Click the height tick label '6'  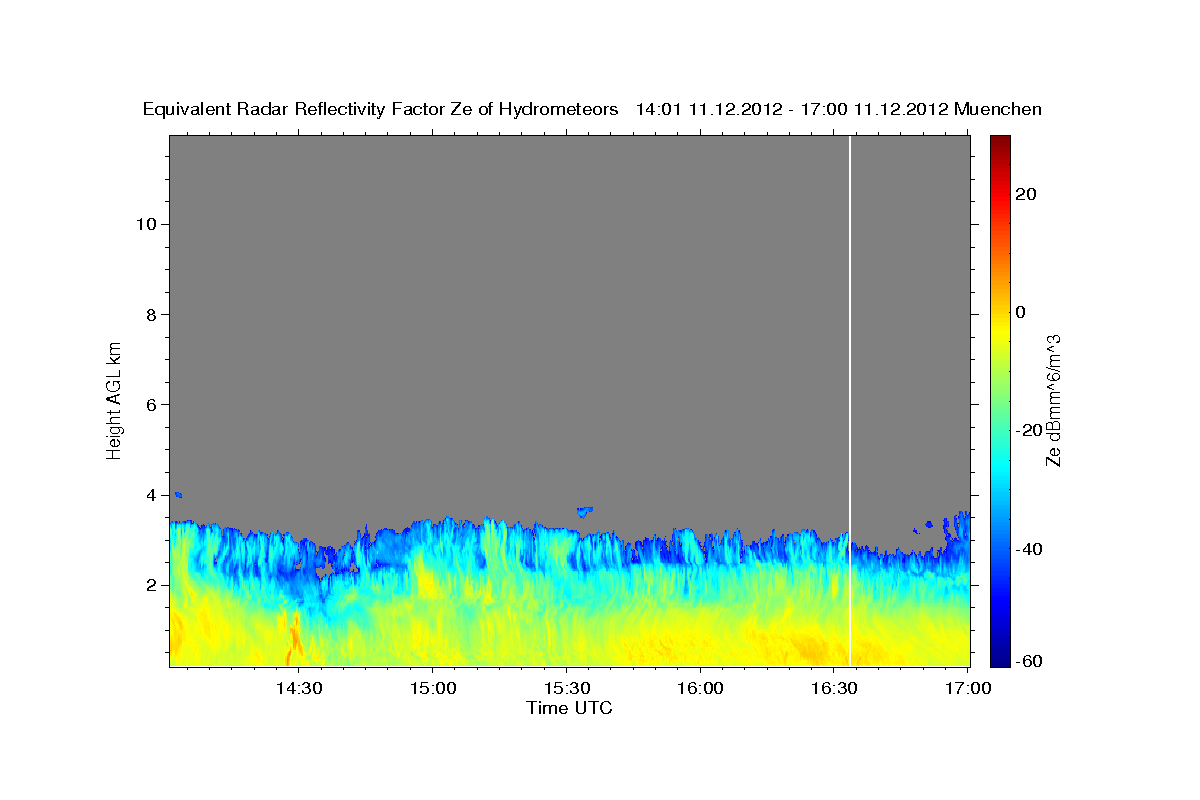[x=149, y=405]
